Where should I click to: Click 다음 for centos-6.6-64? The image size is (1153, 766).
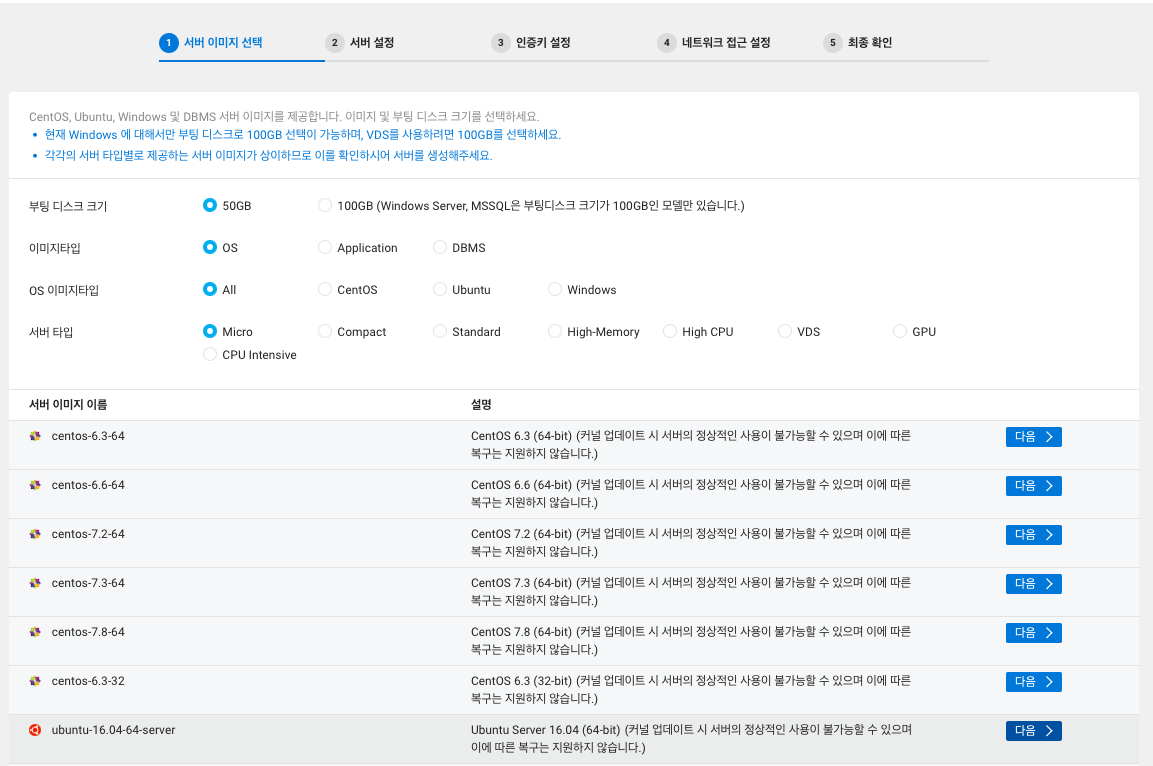[1033, 486]
